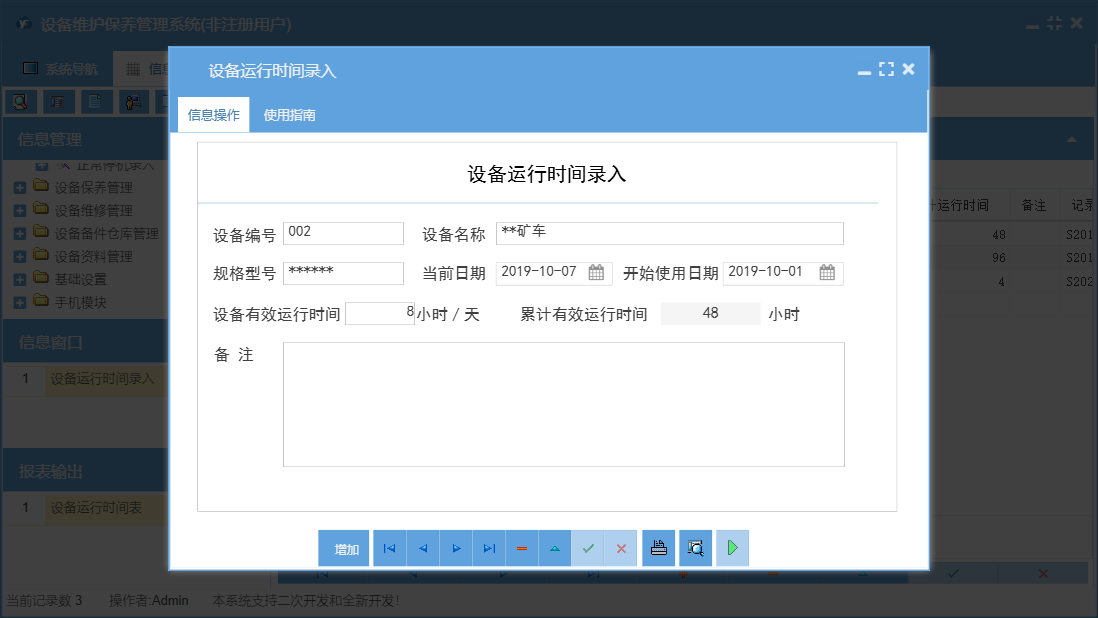Cancel entry with the red X icon
Viewport: 1098px width, 618px height.
tap(621, 548)
